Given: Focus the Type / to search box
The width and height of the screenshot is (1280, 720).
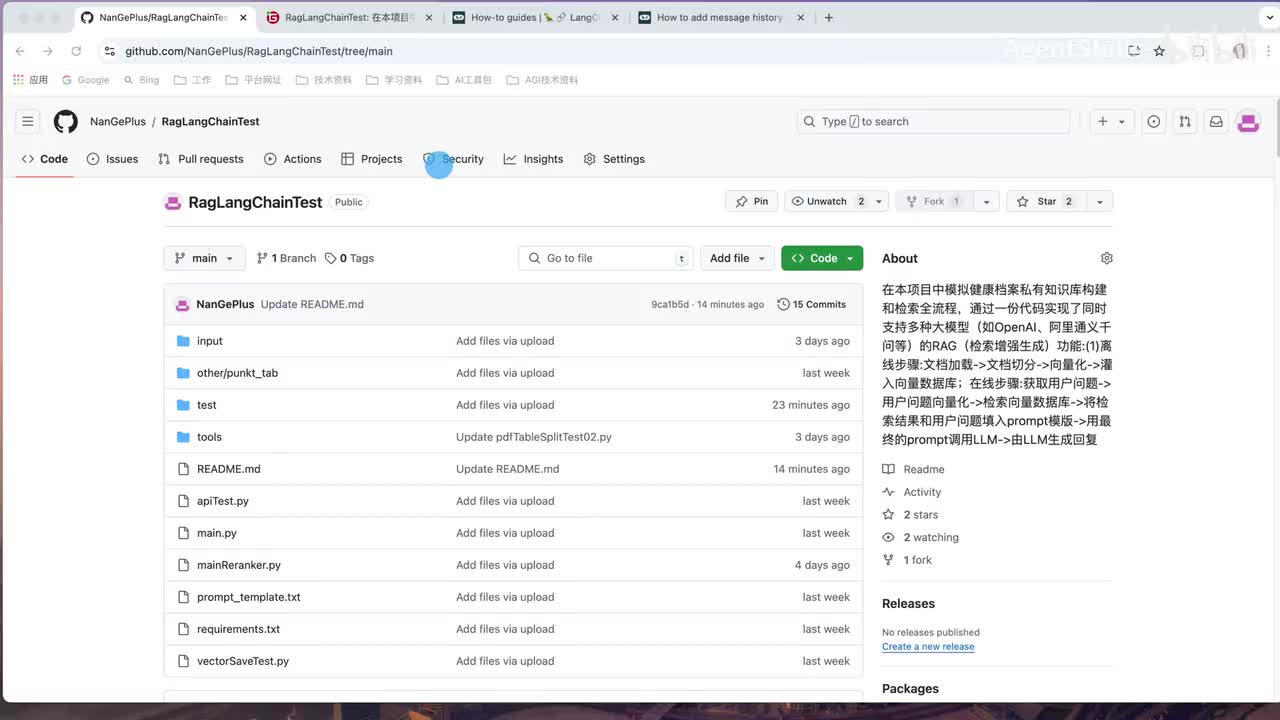Looking at the screenshot, I should pyautogui.click(x=934, y=122).
